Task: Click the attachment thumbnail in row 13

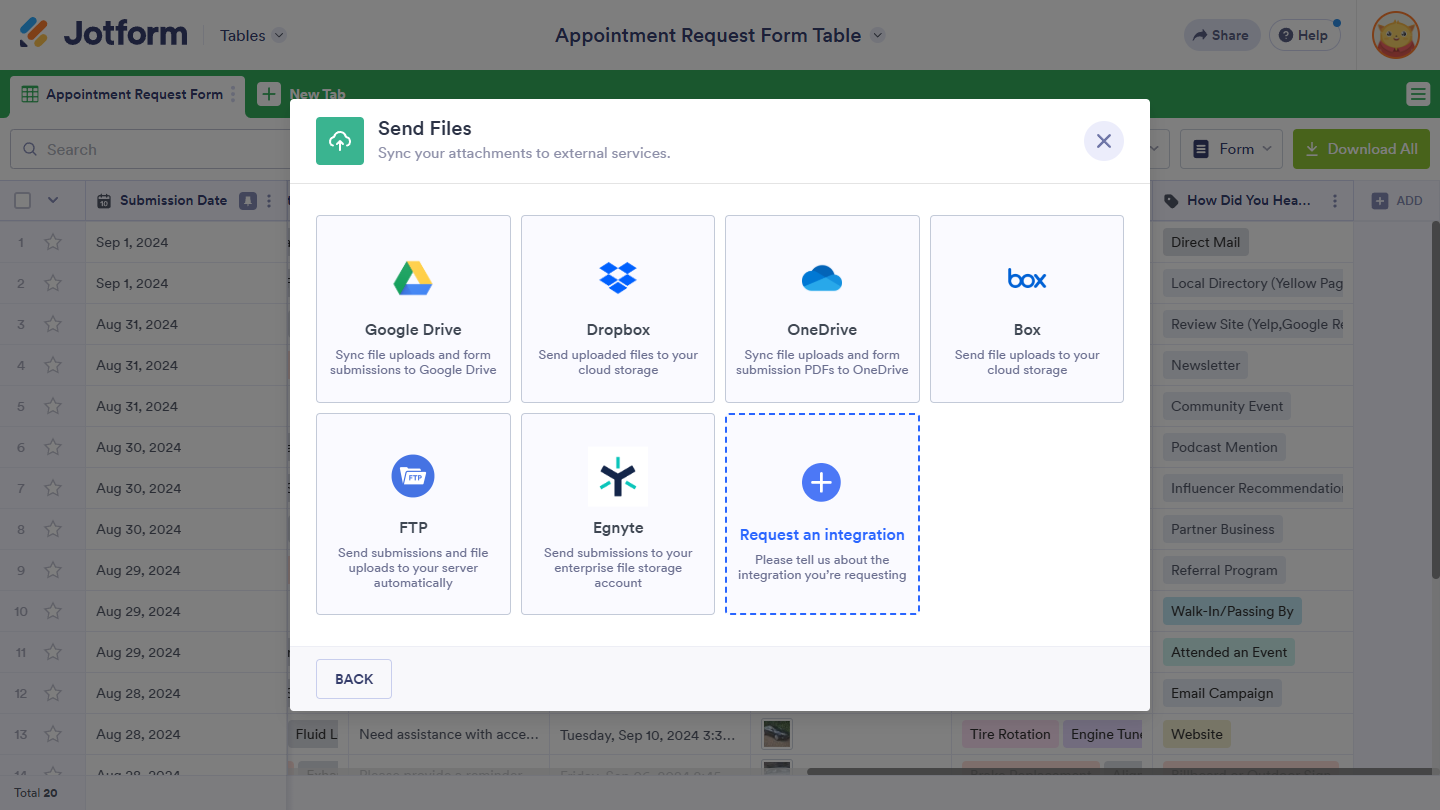Action: click(776, 734)
